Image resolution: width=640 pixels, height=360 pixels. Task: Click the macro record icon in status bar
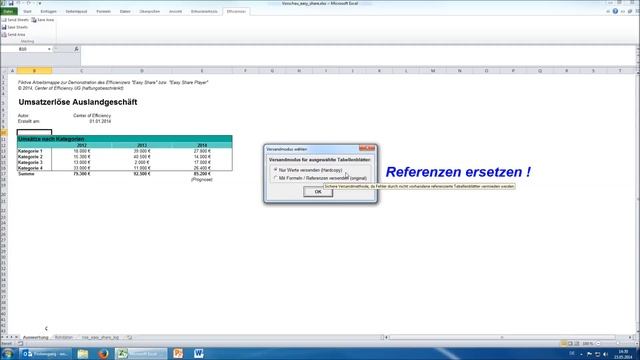point(20,344)
